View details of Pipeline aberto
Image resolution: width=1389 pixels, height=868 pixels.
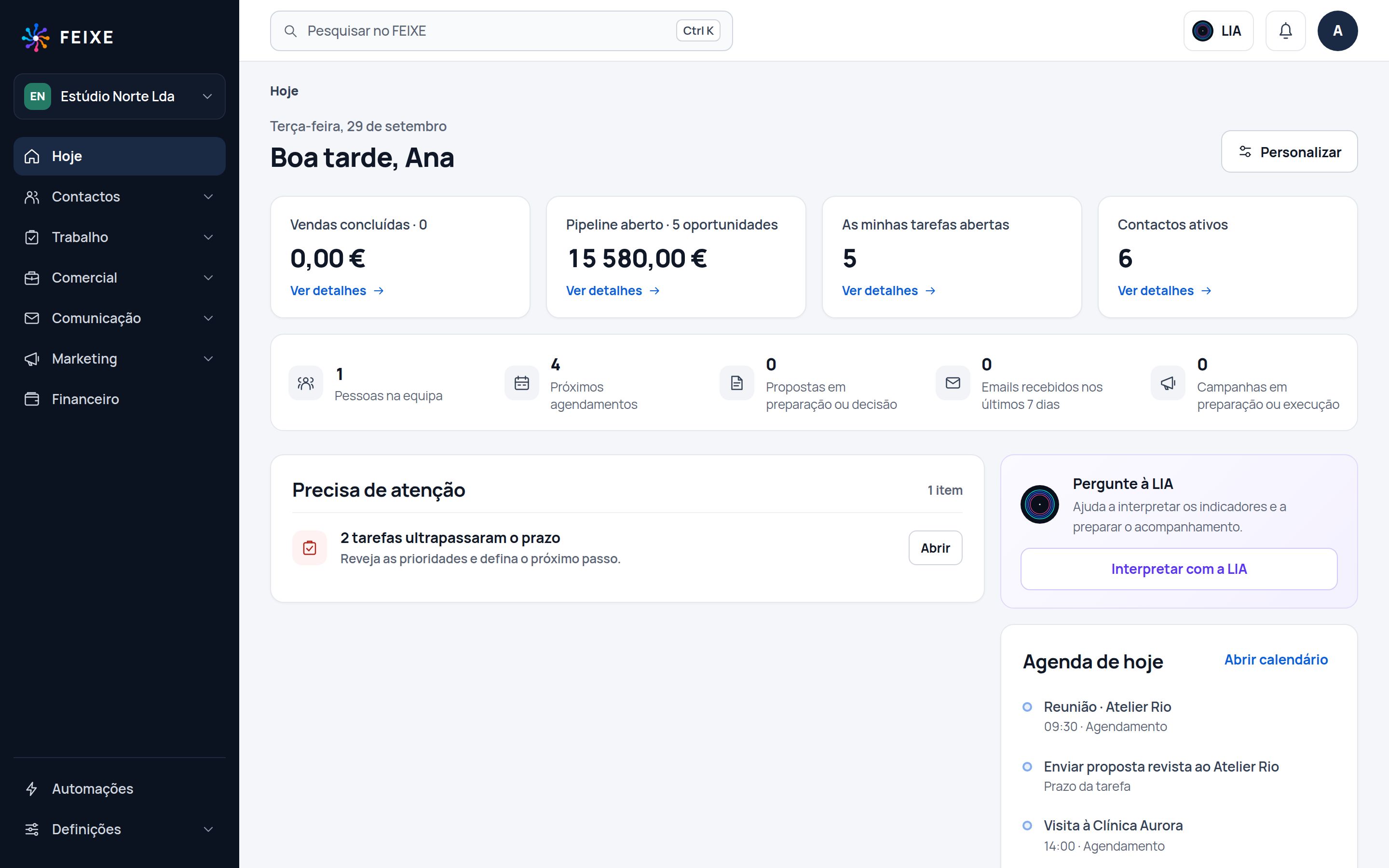[613, 291]
